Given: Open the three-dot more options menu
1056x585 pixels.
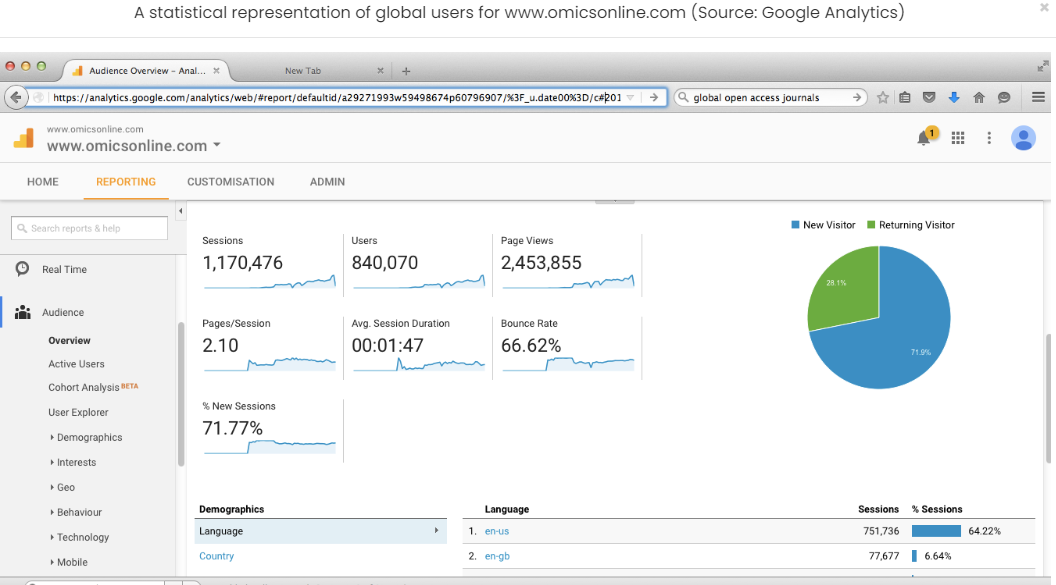Looking at the screenshot, I should point(989,138).
